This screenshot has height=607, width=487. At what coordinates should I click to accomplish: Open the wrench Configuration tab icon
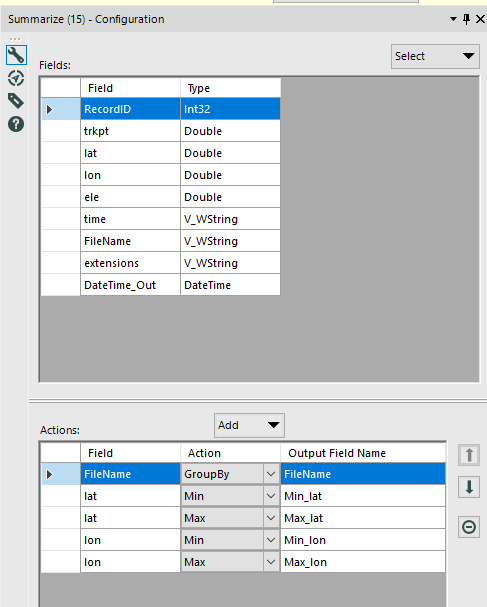pos(16,55)
